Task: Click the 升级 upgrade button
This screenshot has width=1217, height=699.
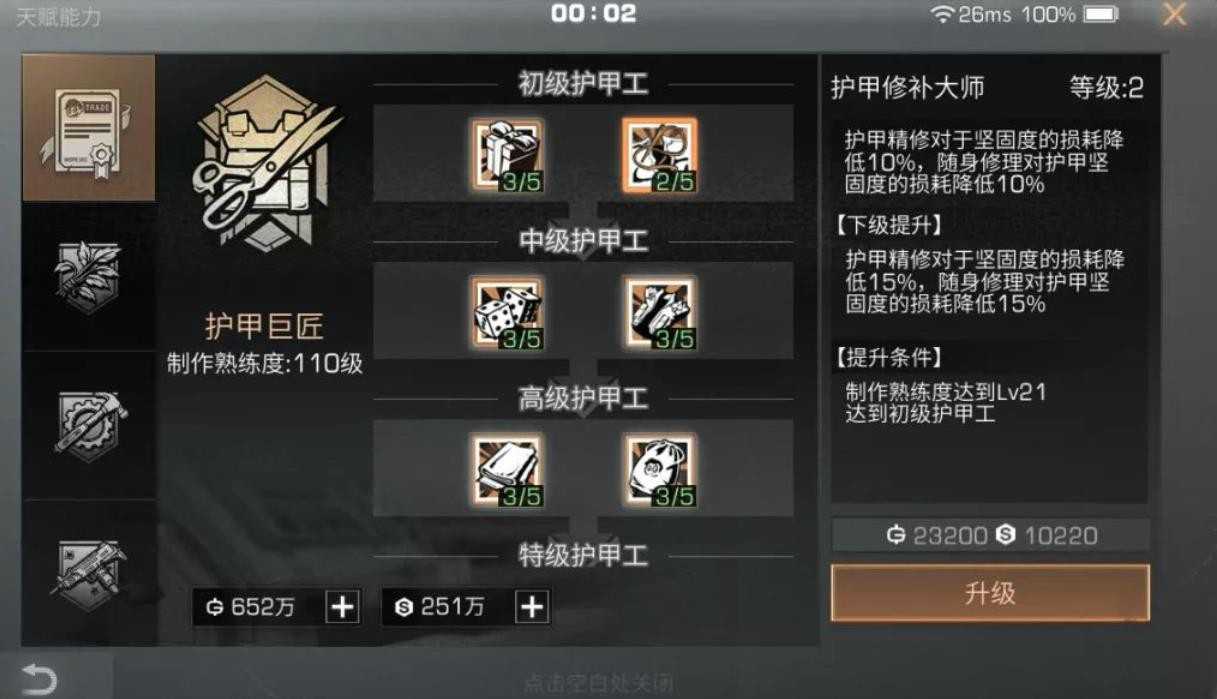Action: [990, 593]
